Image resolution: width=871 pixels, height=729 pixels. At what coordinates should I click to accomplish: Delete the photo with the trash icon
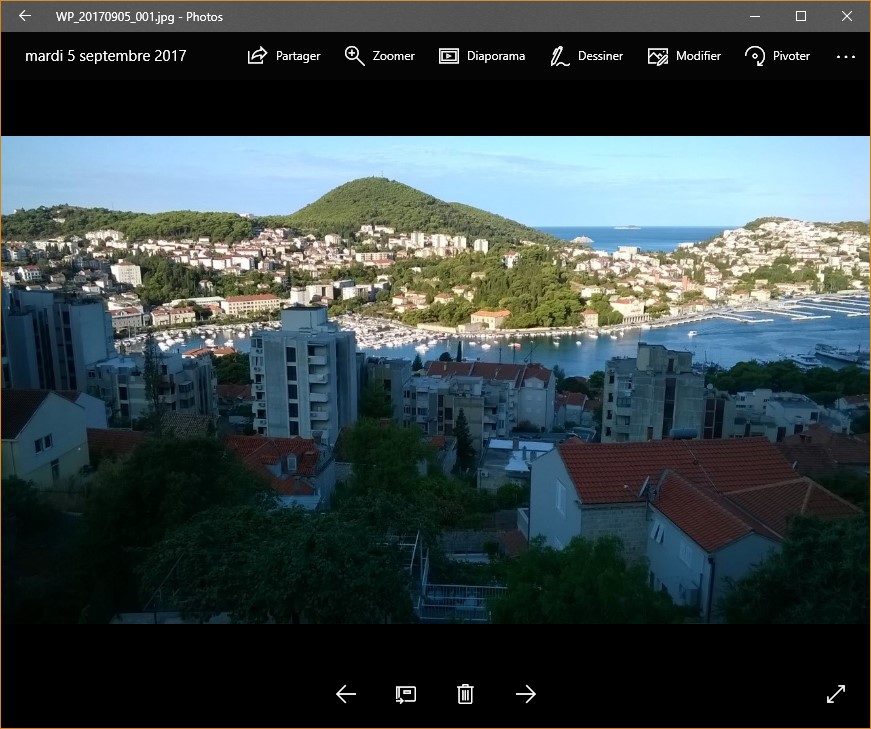465,694
